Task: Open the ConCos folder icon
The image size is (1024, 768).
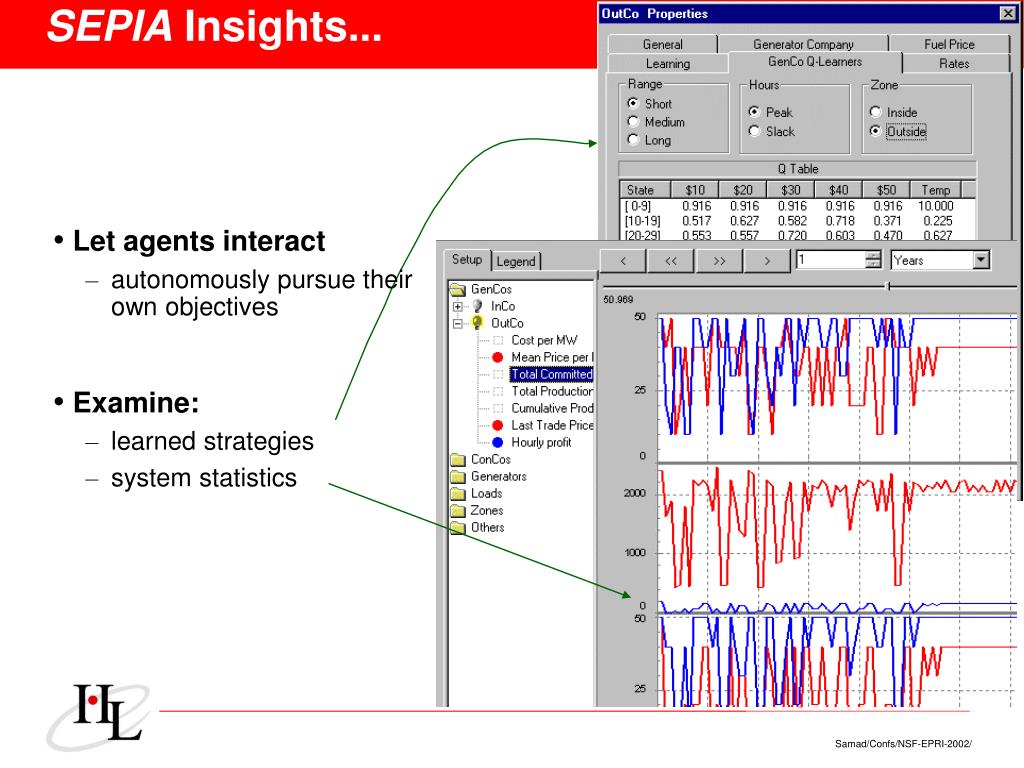Action: click(x=458, y=460)
